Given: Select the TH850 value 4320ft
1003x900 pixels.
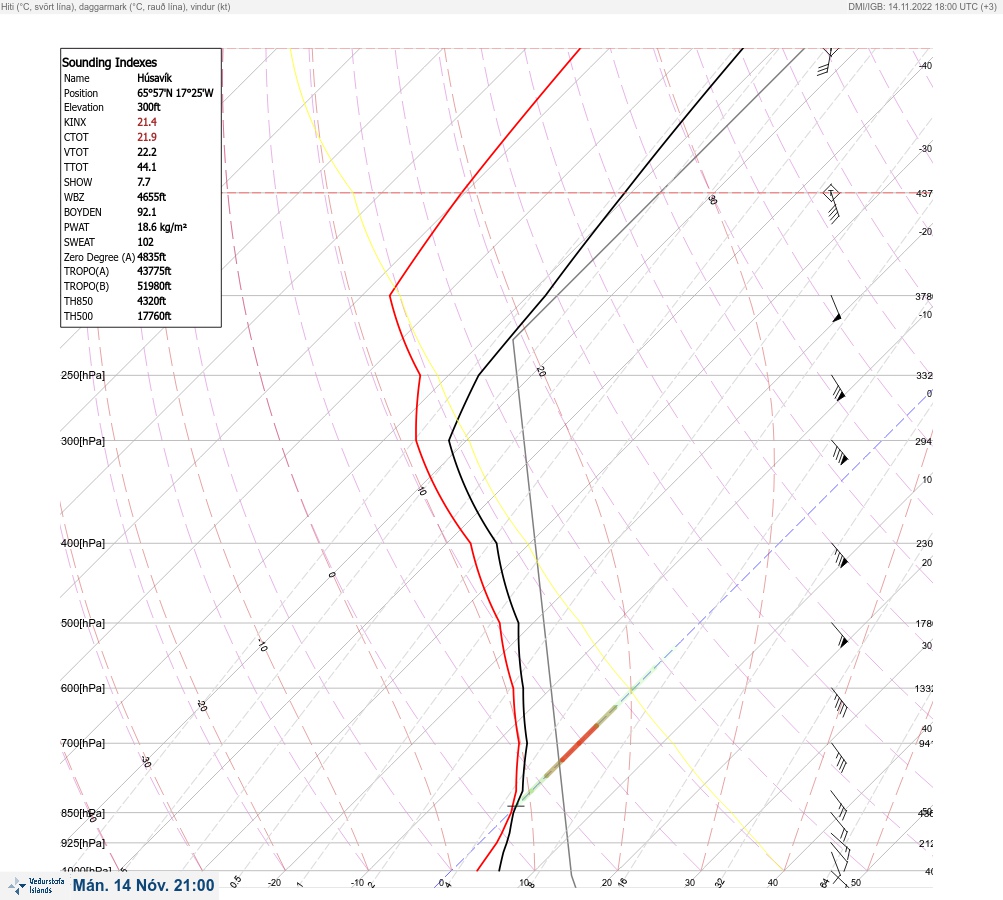Looking at the screenshot, I should [152, 301].
